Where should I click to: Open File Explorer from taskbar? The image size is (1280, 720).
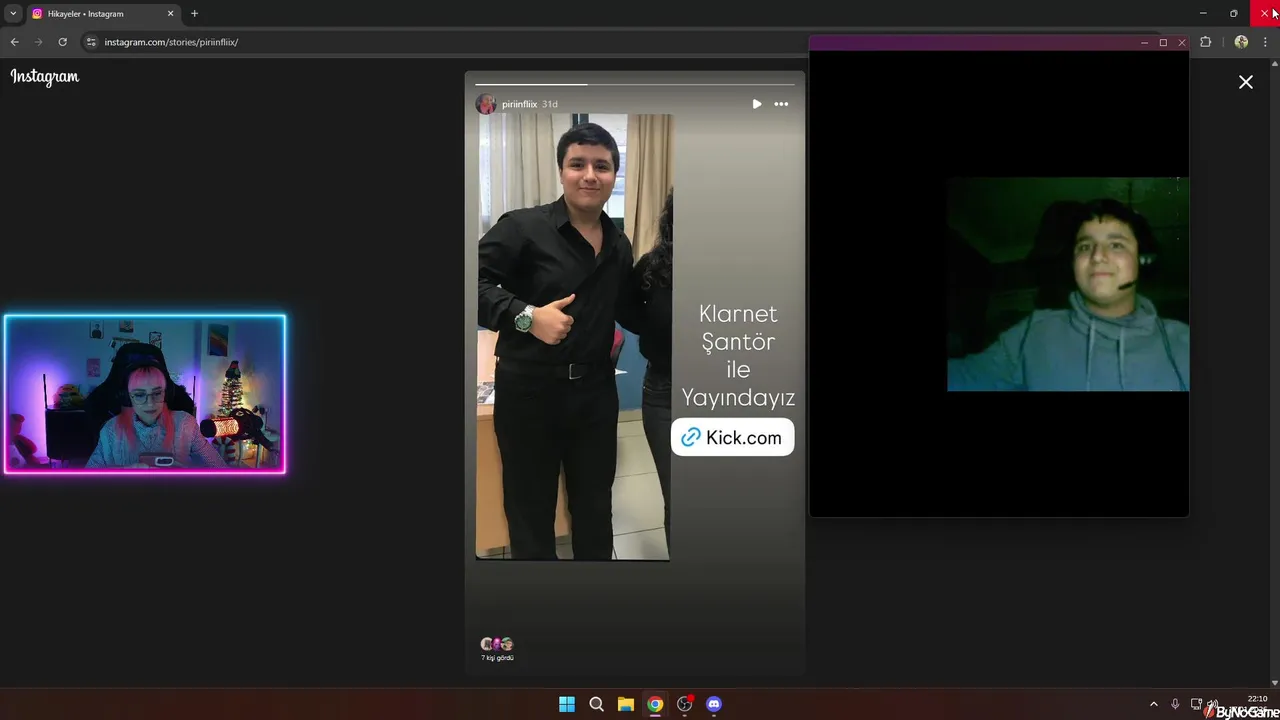coord(625,704)
